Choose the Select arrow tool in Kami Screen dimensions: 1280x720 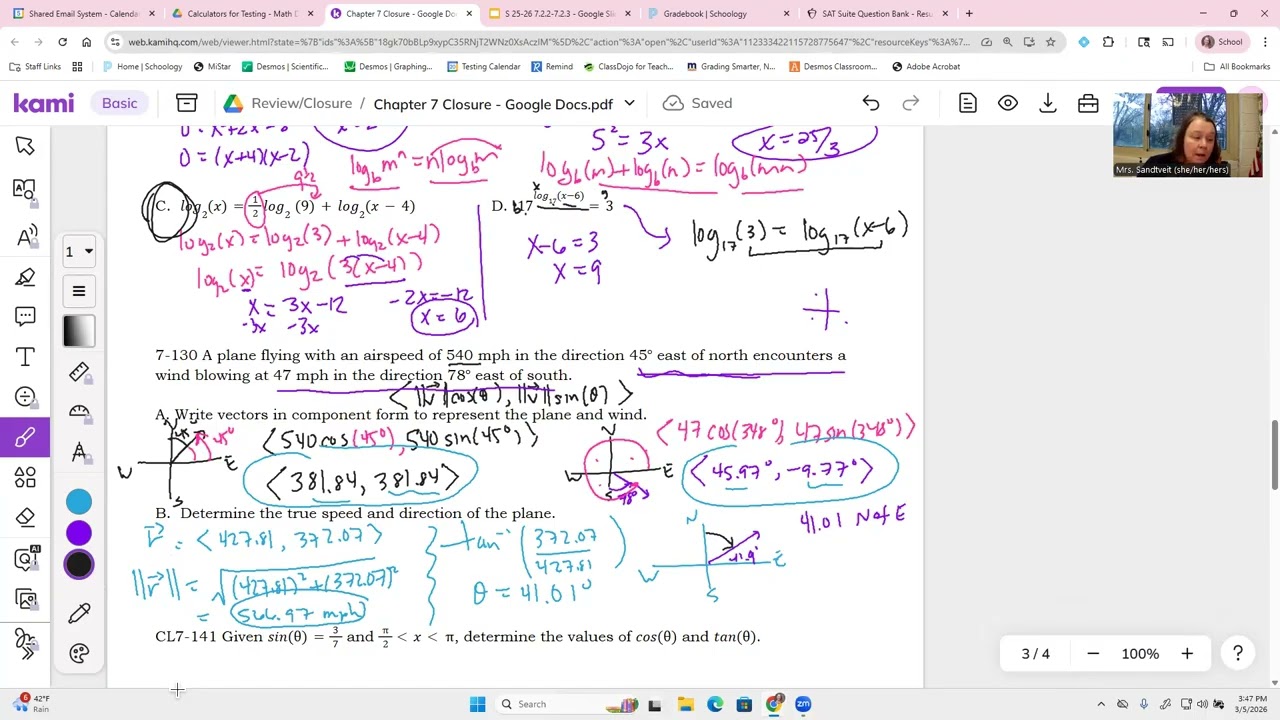click(x=25, y=146)
